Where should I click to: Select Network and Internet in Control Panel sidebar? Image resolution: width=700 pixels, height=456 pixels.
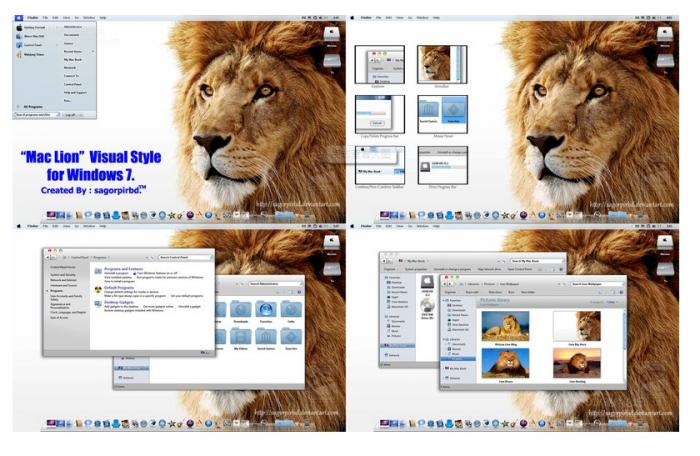64,280
